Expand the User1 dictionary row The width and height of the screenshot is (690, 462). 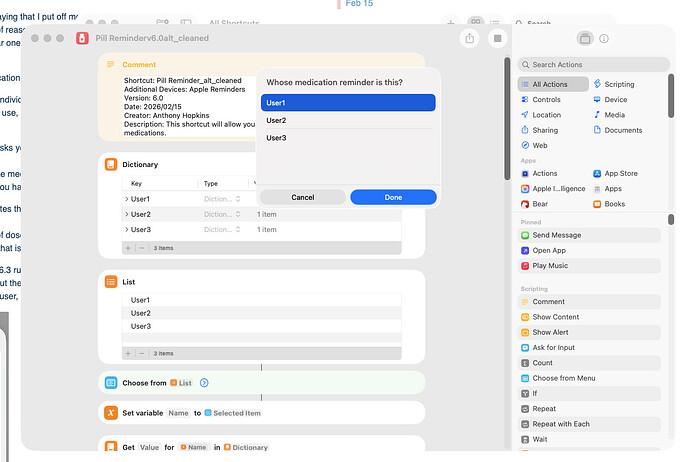(x=127, y=199)
